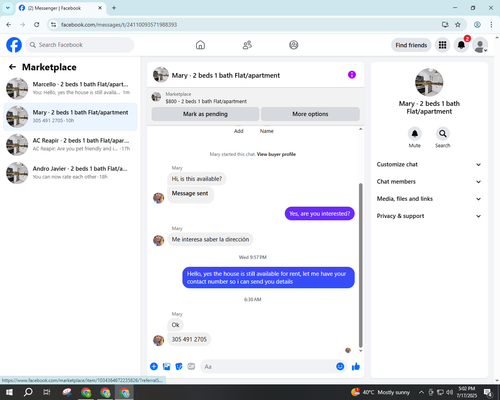Viewport: 500px width, 400px height.
Task: Open the Home icon in top navigation
Action: (200, 45)
